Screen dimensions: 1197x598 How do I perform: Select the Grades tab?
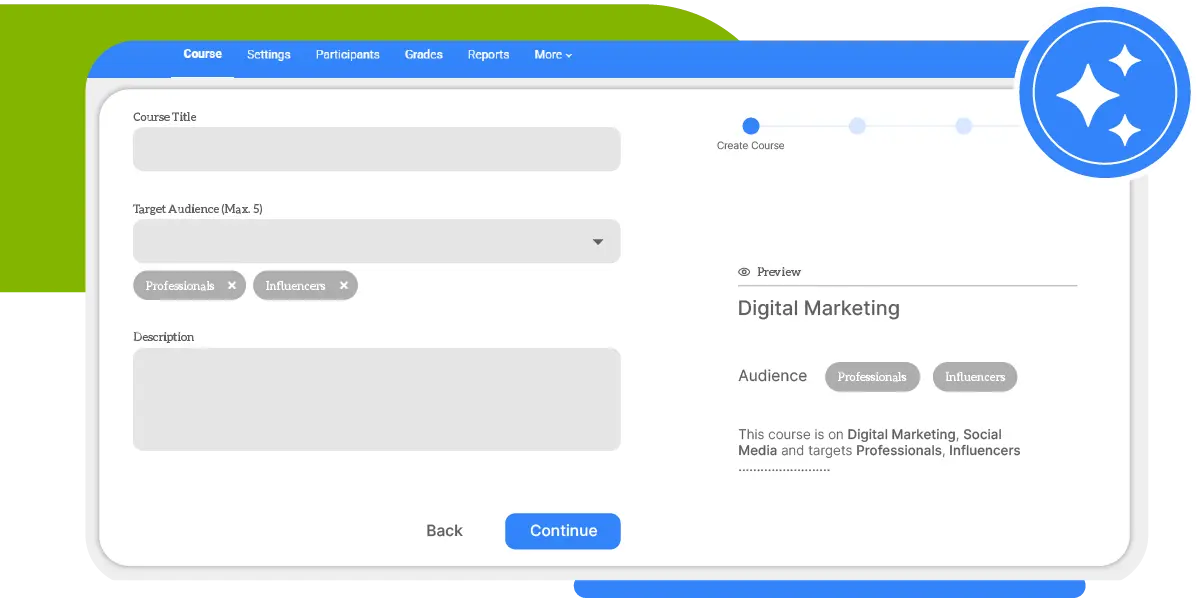tap(424, 55)
